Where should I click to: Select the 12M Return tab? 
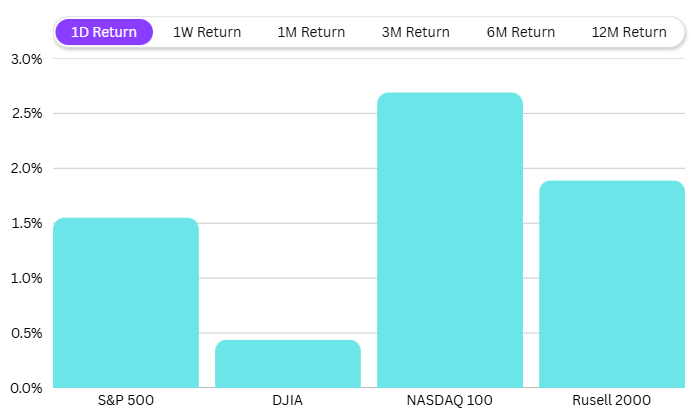pyautogui.click(x=629, y=32)
